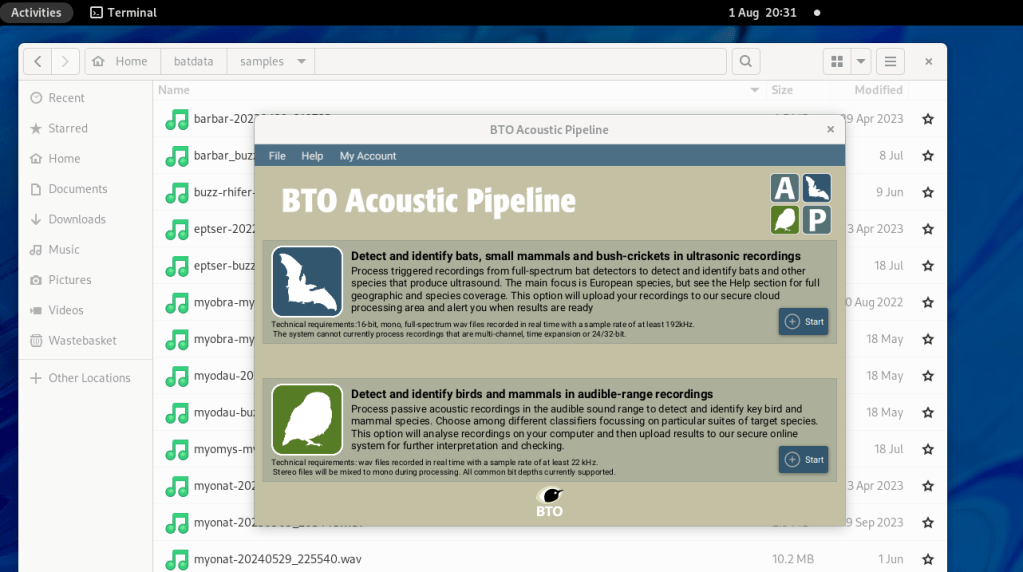The width and height of the screenshot is (1023, 572).
Task: Search files with the magnifier icon
Action: (x=746, y=61)
